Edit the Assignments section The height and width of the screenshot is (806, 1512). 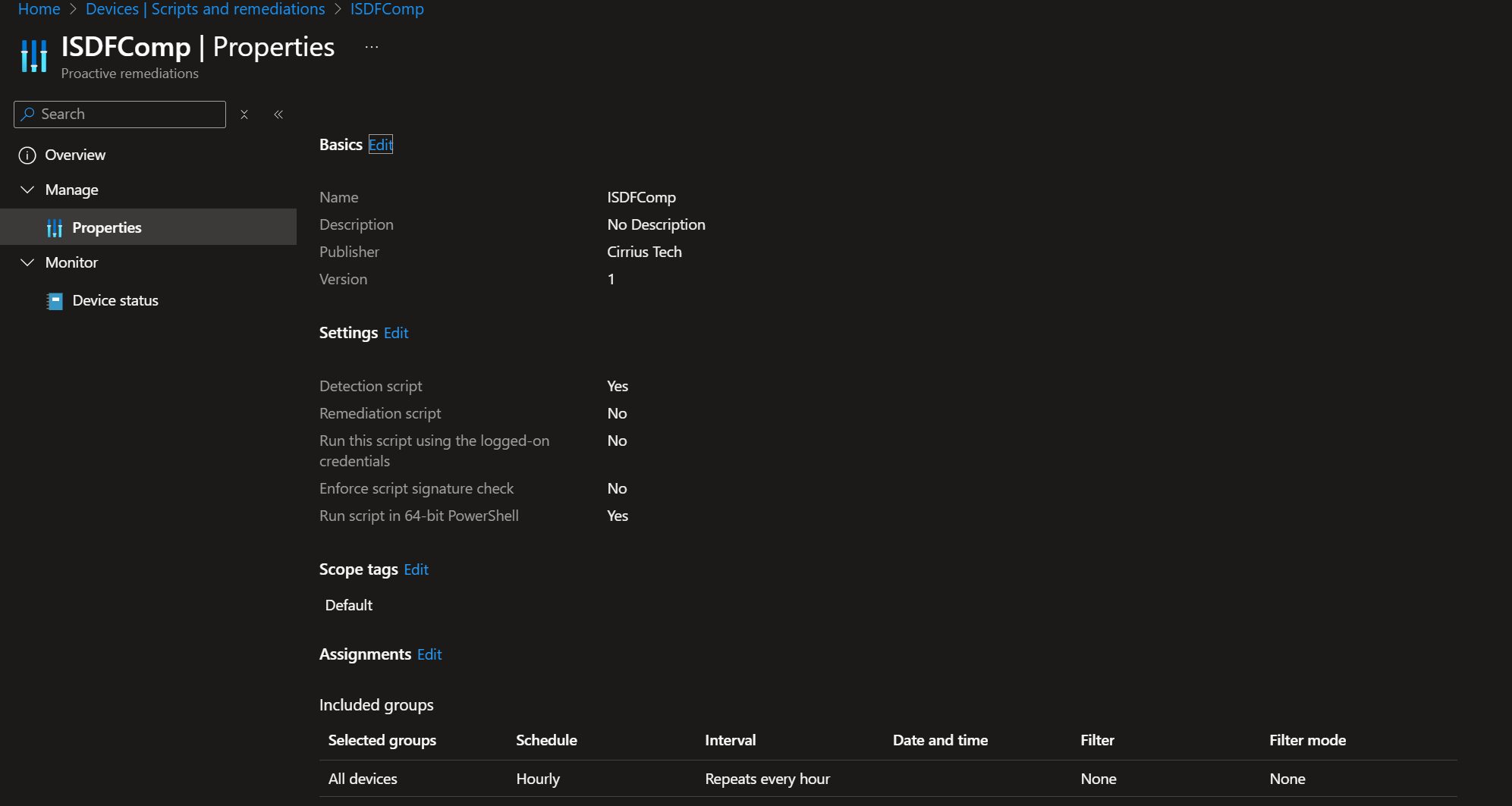point(429,654)
